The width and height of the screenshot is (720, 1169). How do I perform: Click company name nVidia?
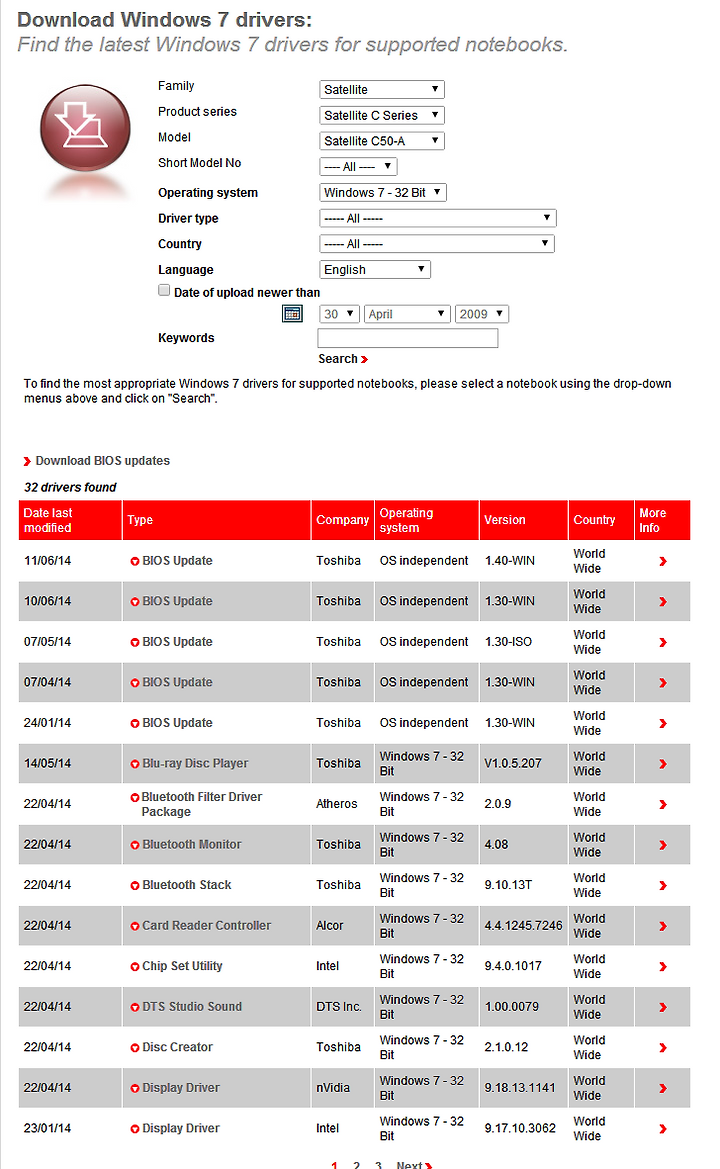tap(333, 1088)
